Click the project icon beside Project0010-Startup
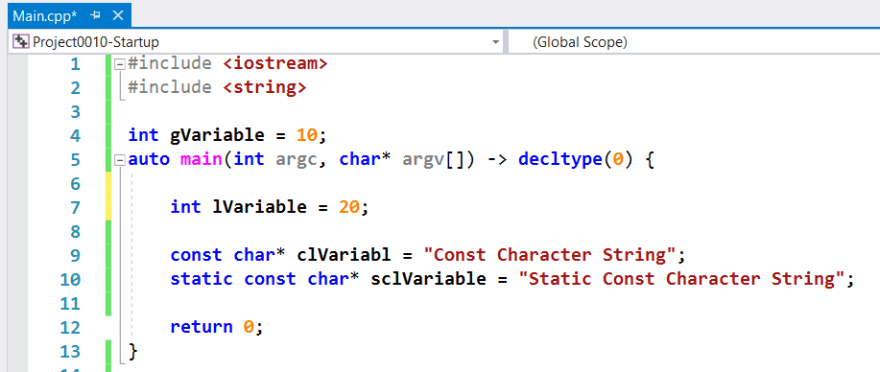 coord(21,42)
